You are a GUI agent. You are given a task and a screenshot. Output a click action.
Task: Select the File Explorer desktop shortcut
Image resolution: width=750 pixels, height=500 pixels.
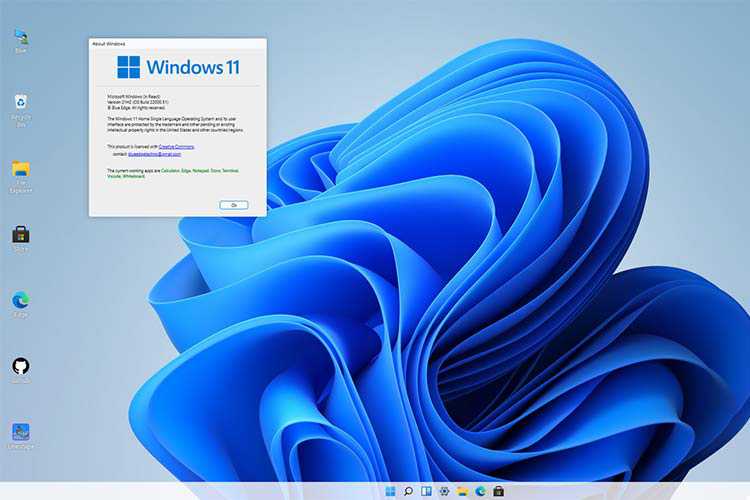(20, 170)
